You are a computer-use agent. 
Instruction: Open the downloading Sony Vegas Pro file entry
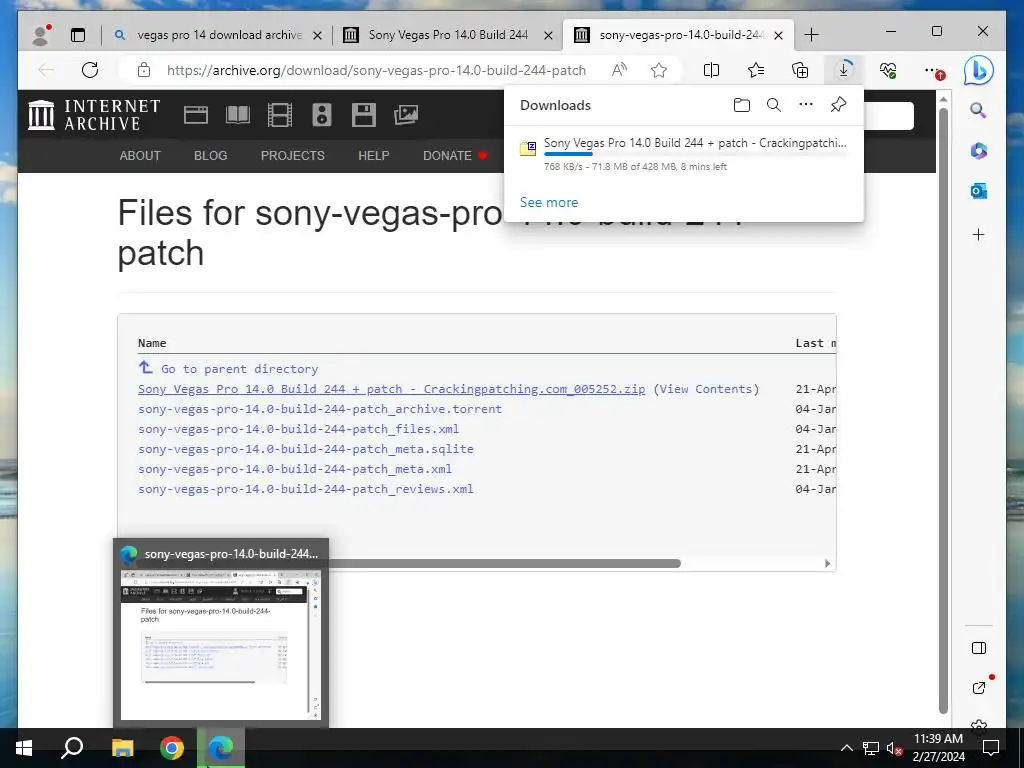pyautogui.click(x=684, y=154)
